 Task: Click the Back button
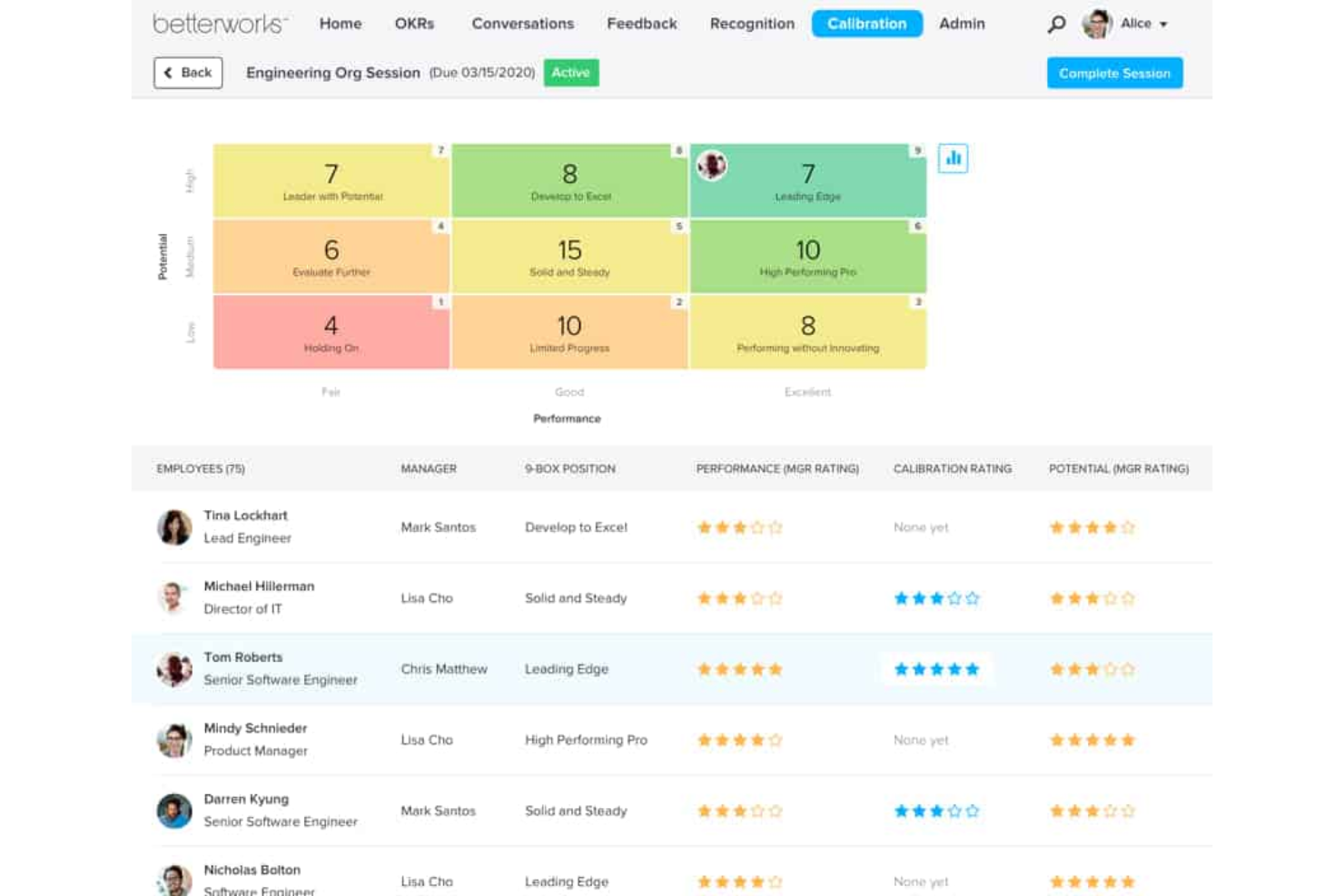coord(188,72)
